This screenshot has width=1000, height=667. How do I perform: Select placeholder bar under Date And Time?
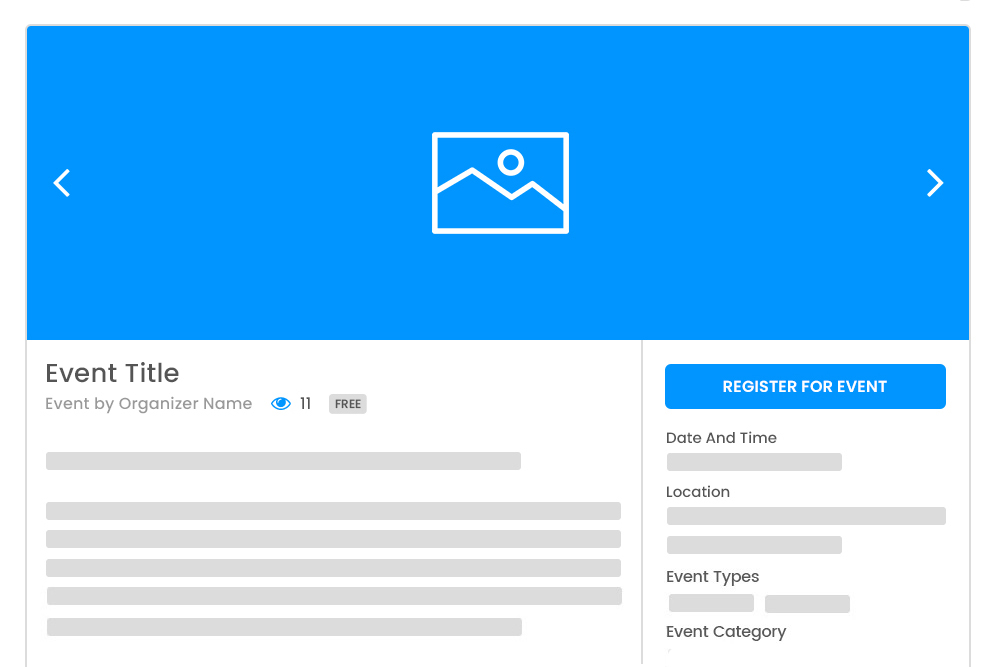(x=754, y=462)
